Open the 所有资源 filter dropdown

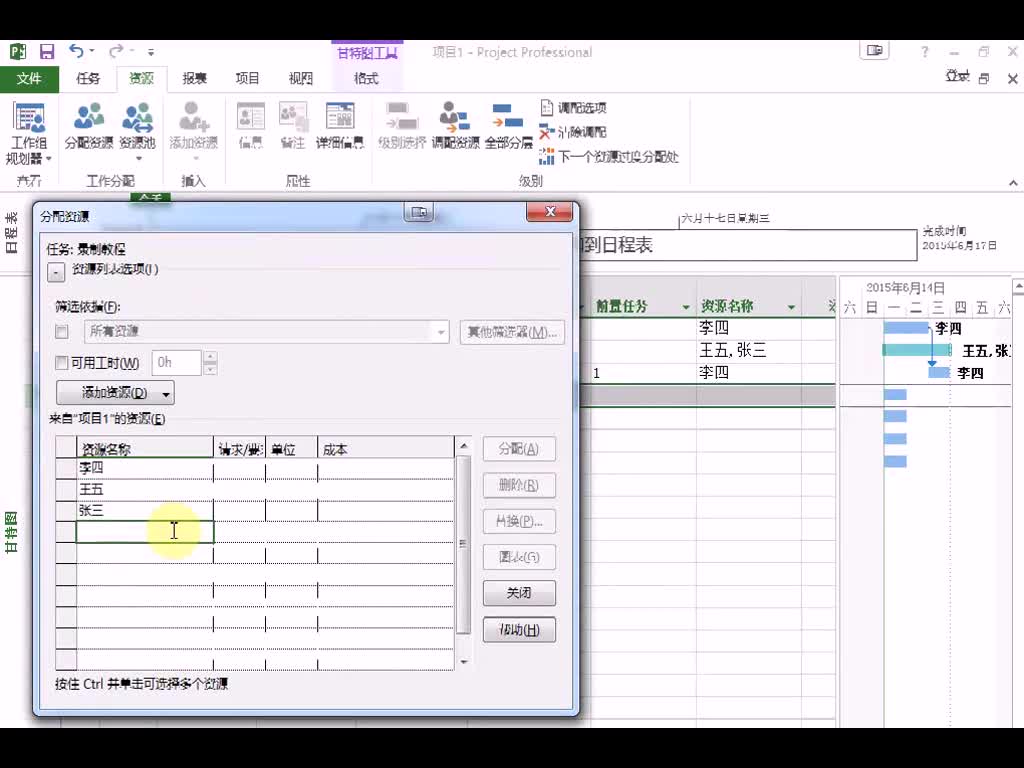[440, 331]
